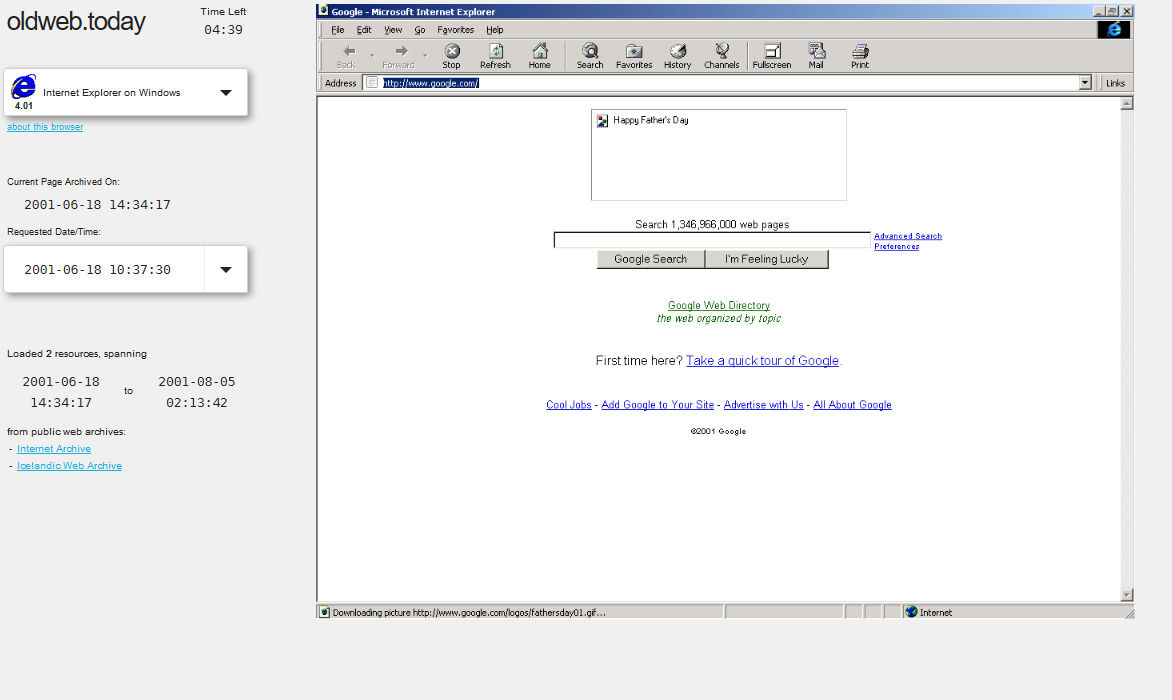Screen dimensions: 1172x700
Task: Open the Go menu
Action: coord(419,30)
